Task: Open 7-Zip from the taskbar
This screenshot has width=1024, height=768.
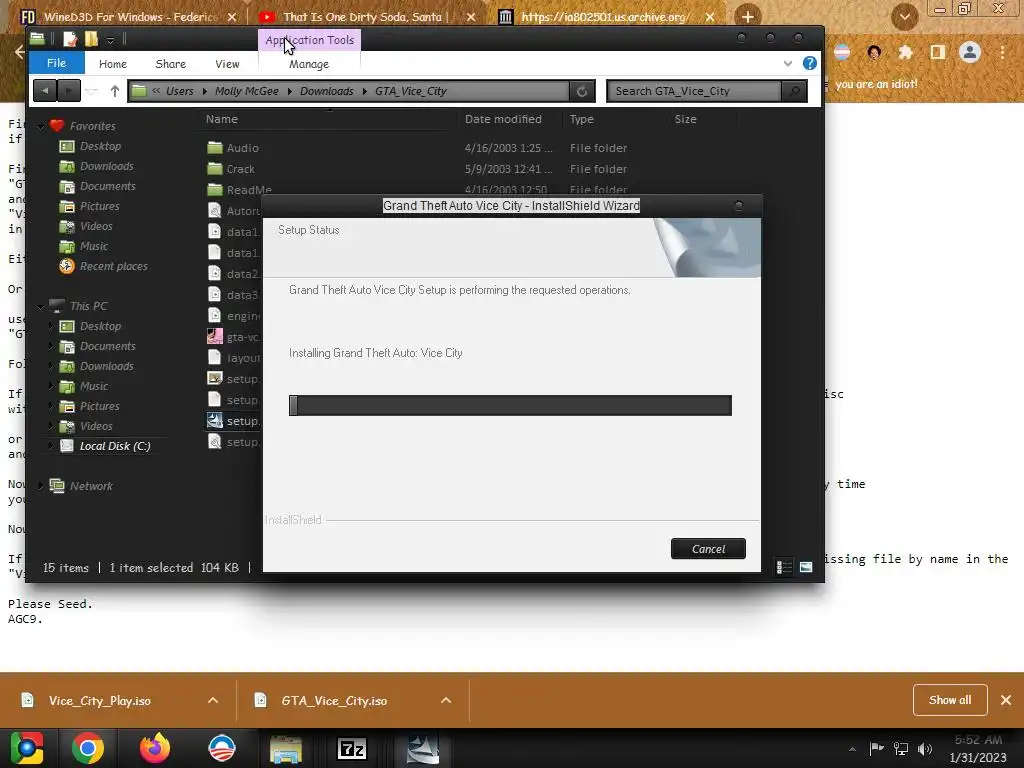Action: [351, 749]
